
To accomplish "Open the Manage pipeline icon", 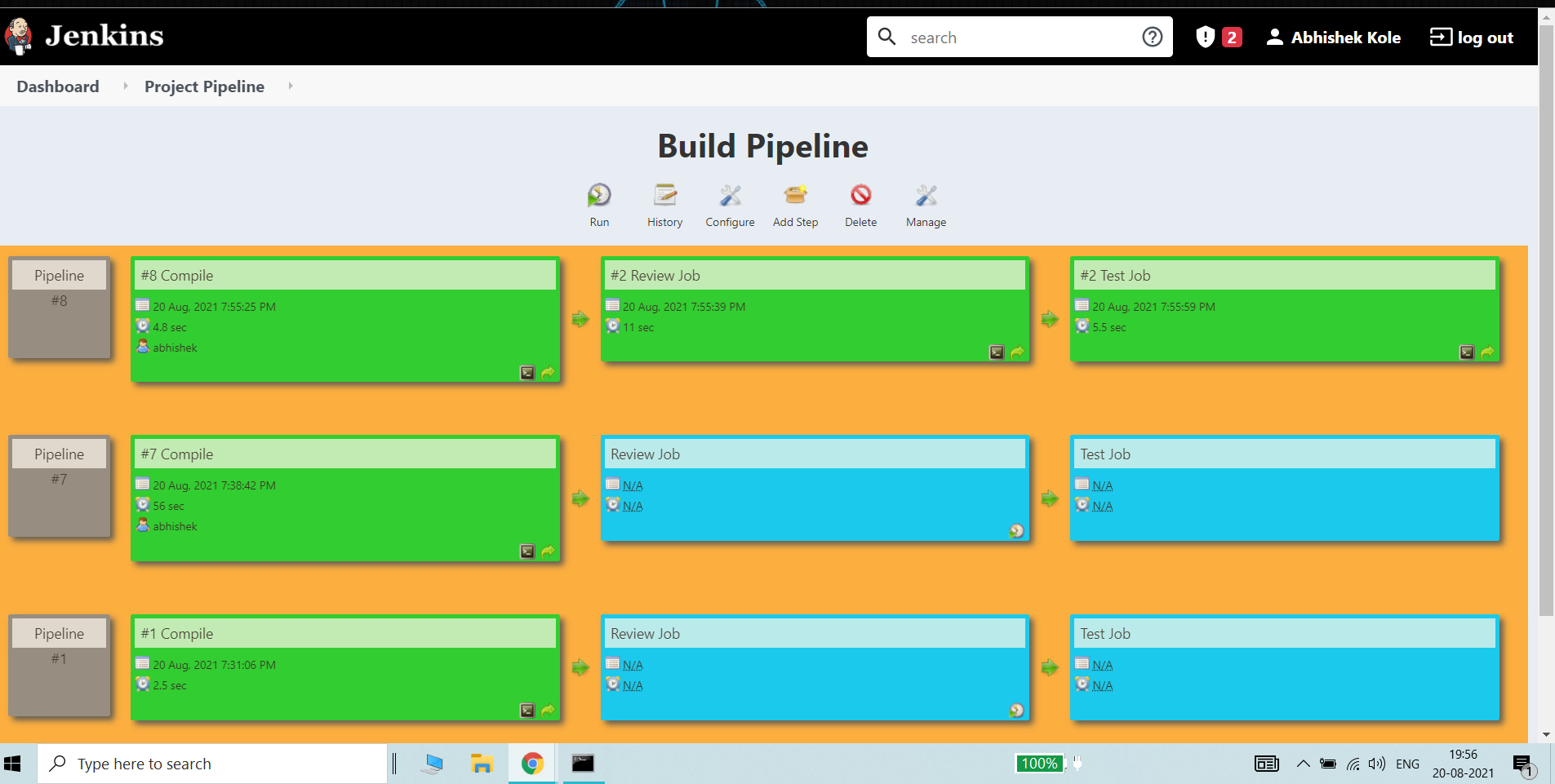I will 925,196.
